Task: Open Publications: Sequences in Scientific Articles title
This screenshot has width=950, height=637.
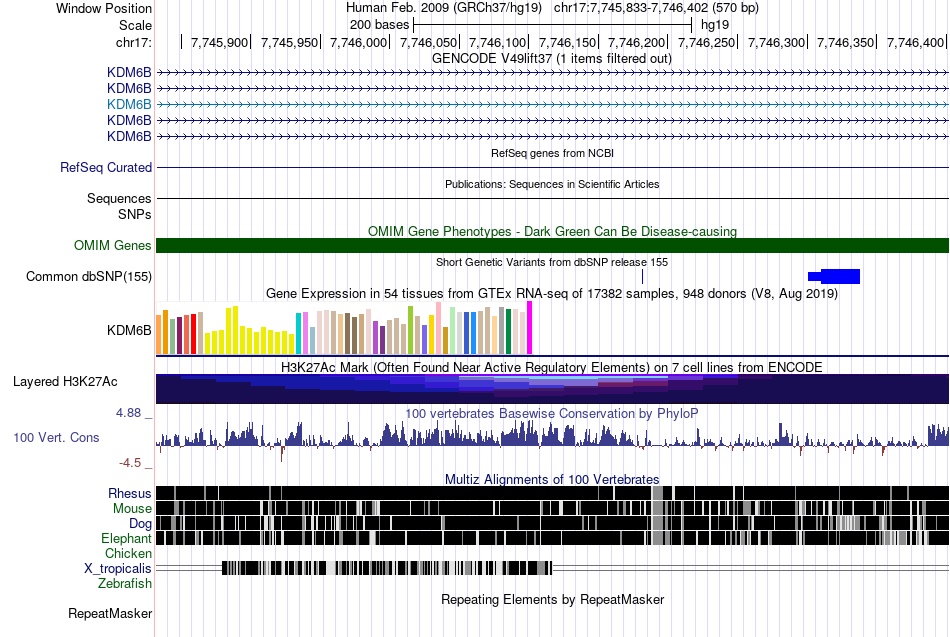Action: pyautogui.click(x=552, y=184)
